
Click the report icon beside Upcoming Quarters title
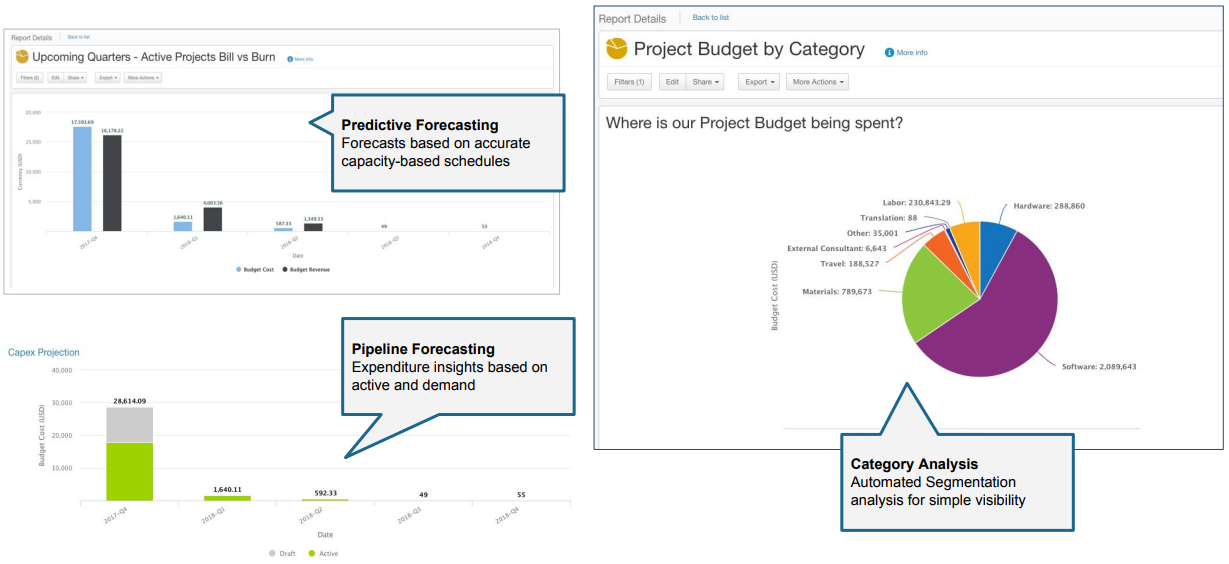coord(22,57)
